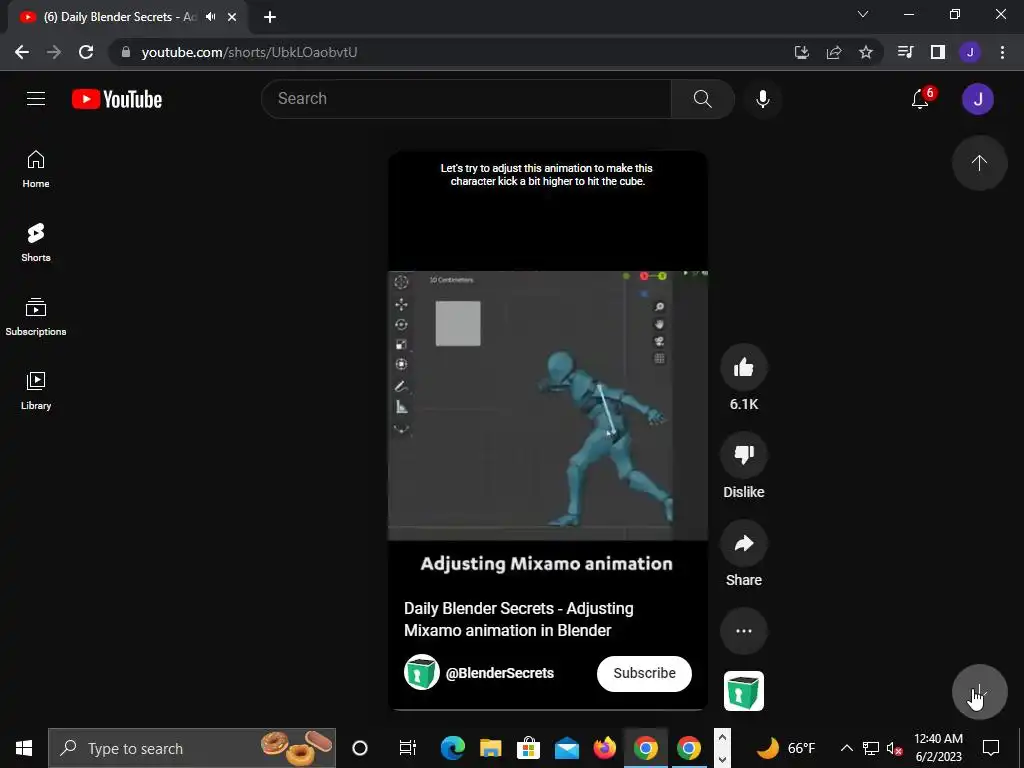Subscribe to BlenderSecrets channel
This screenshot has width=1024, height=768.
644,673
